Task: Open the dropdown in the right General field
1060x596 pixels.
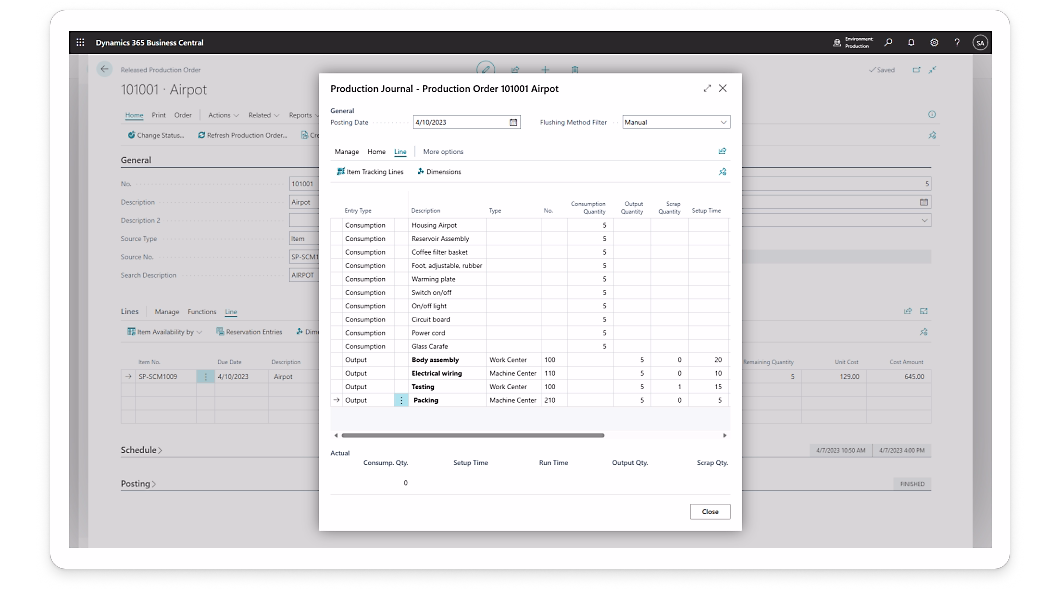Action: tap(924, 220)
